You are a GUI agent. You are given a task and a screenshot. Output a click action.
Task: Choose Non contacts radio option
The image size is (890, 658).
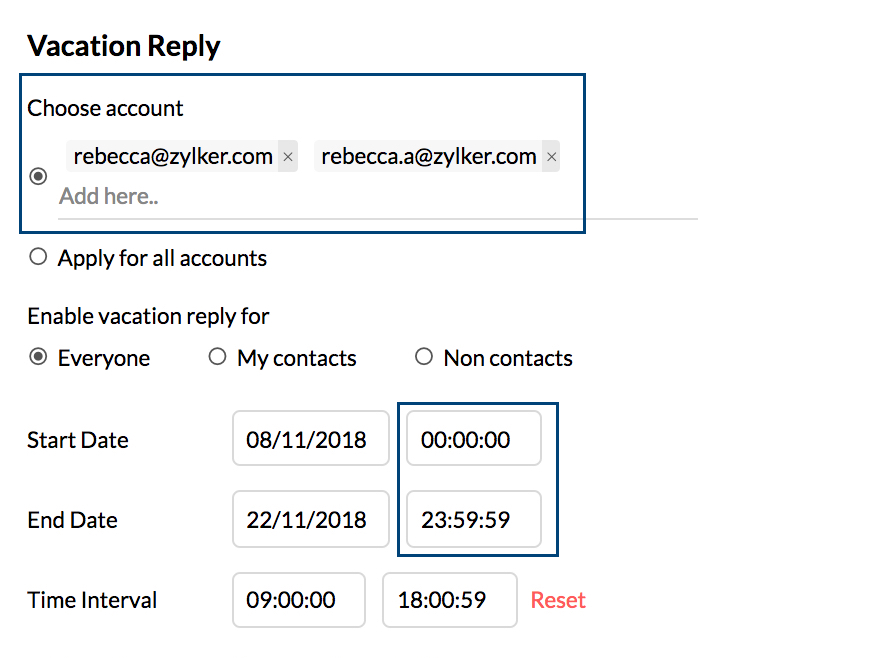click(424, 357)
